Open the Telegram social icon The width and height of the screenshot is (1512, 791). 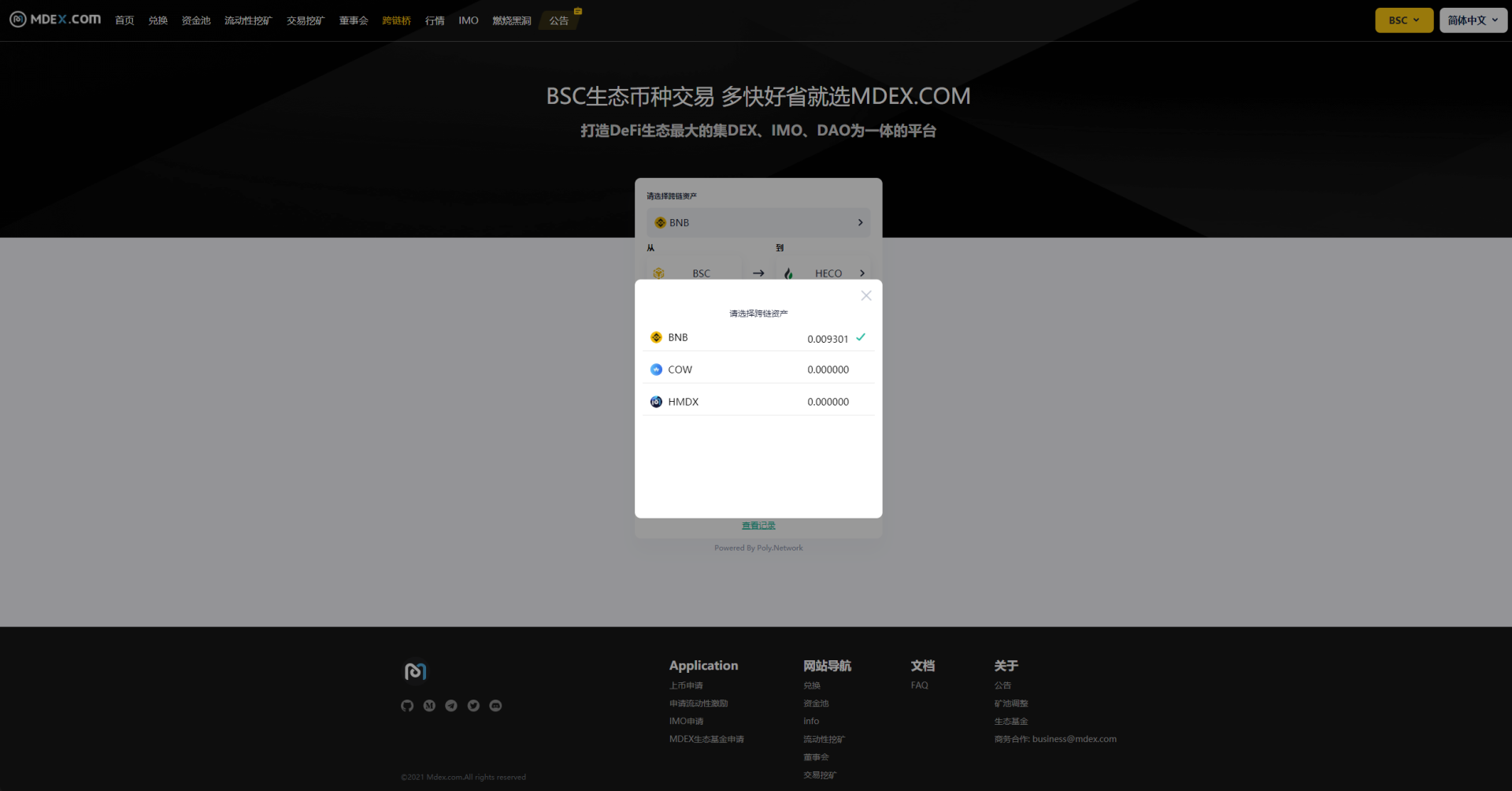pos(451,706)
